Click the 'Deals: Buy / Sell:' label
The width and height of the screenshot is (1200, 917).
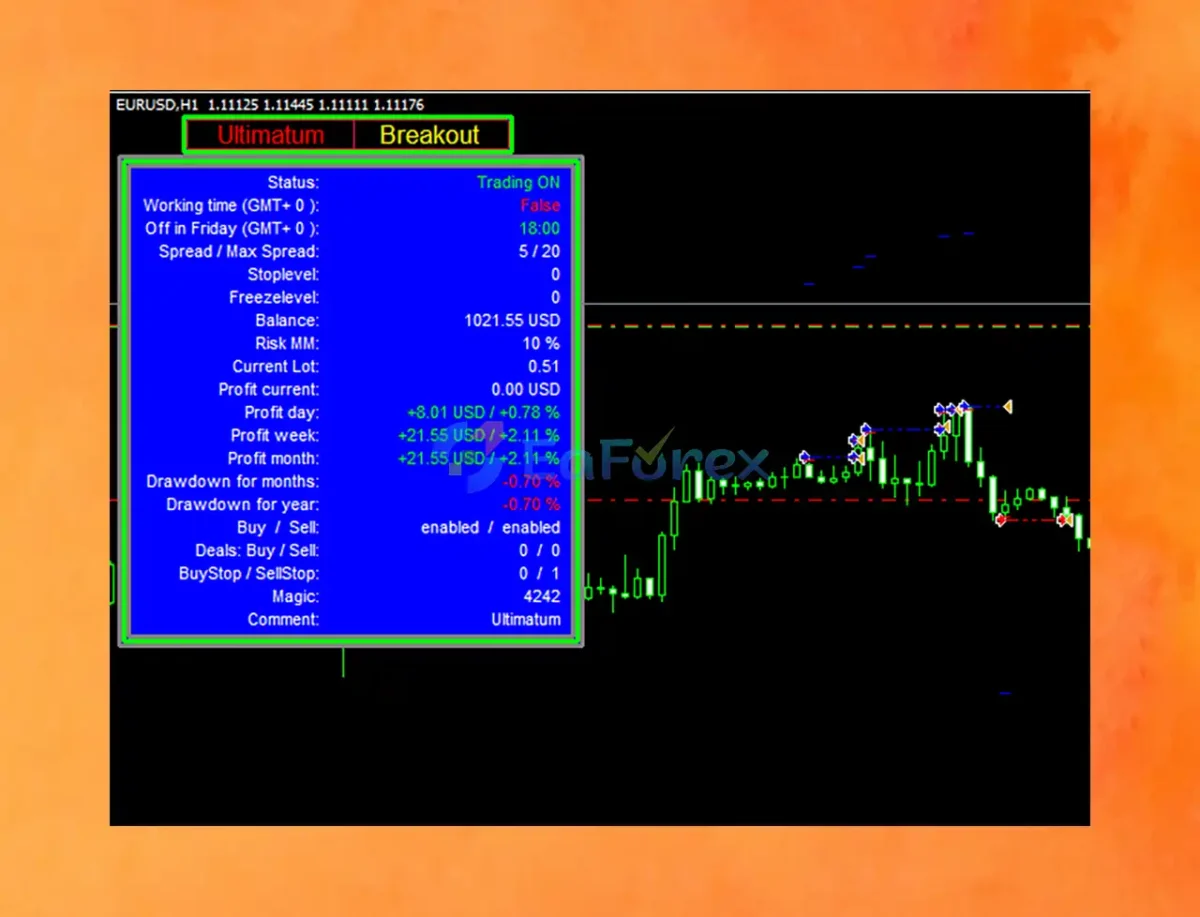tap(257, 550)
